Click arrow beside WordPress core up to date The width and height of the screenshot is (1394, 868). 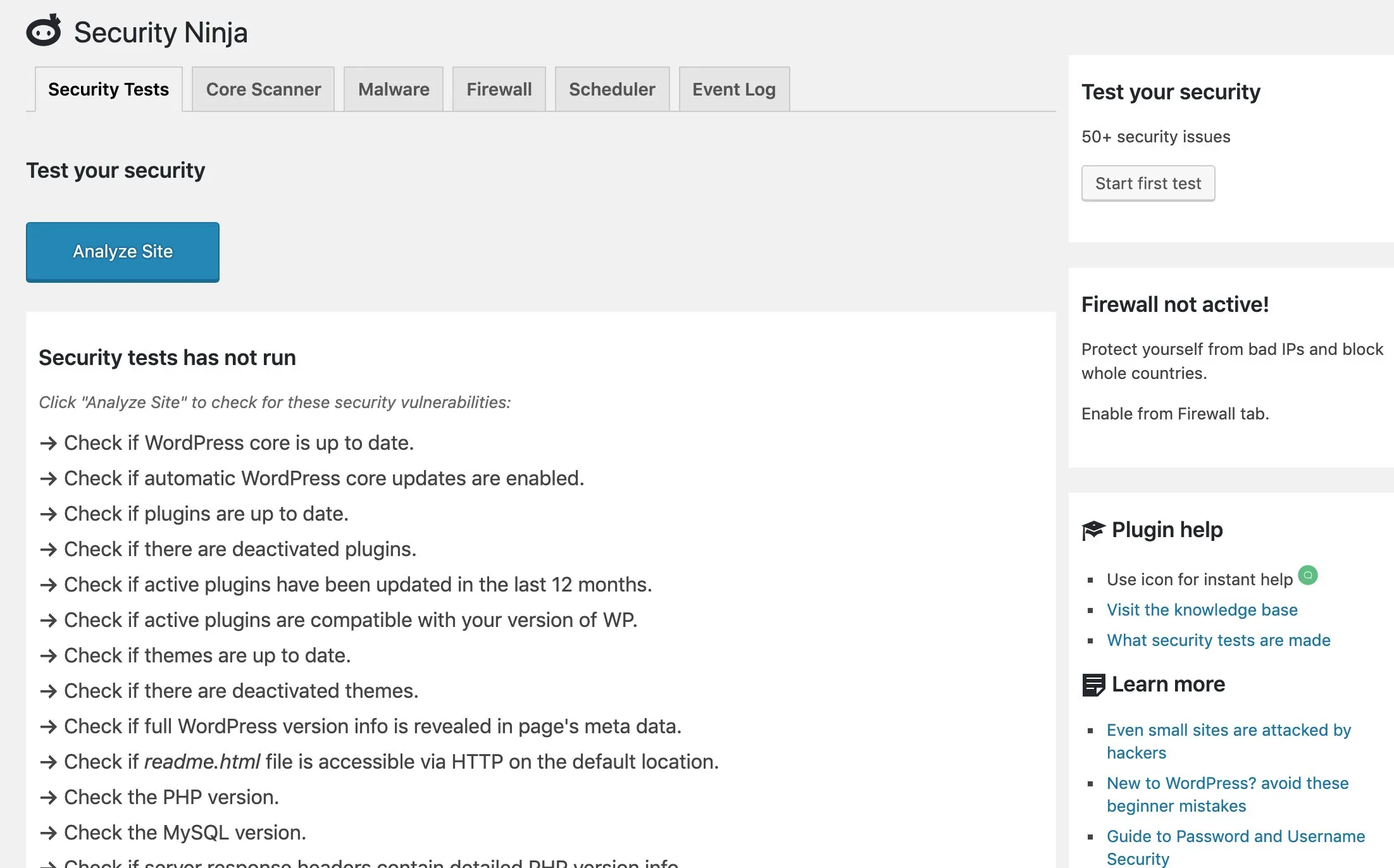pyautogui.click(x=48, y=443)
